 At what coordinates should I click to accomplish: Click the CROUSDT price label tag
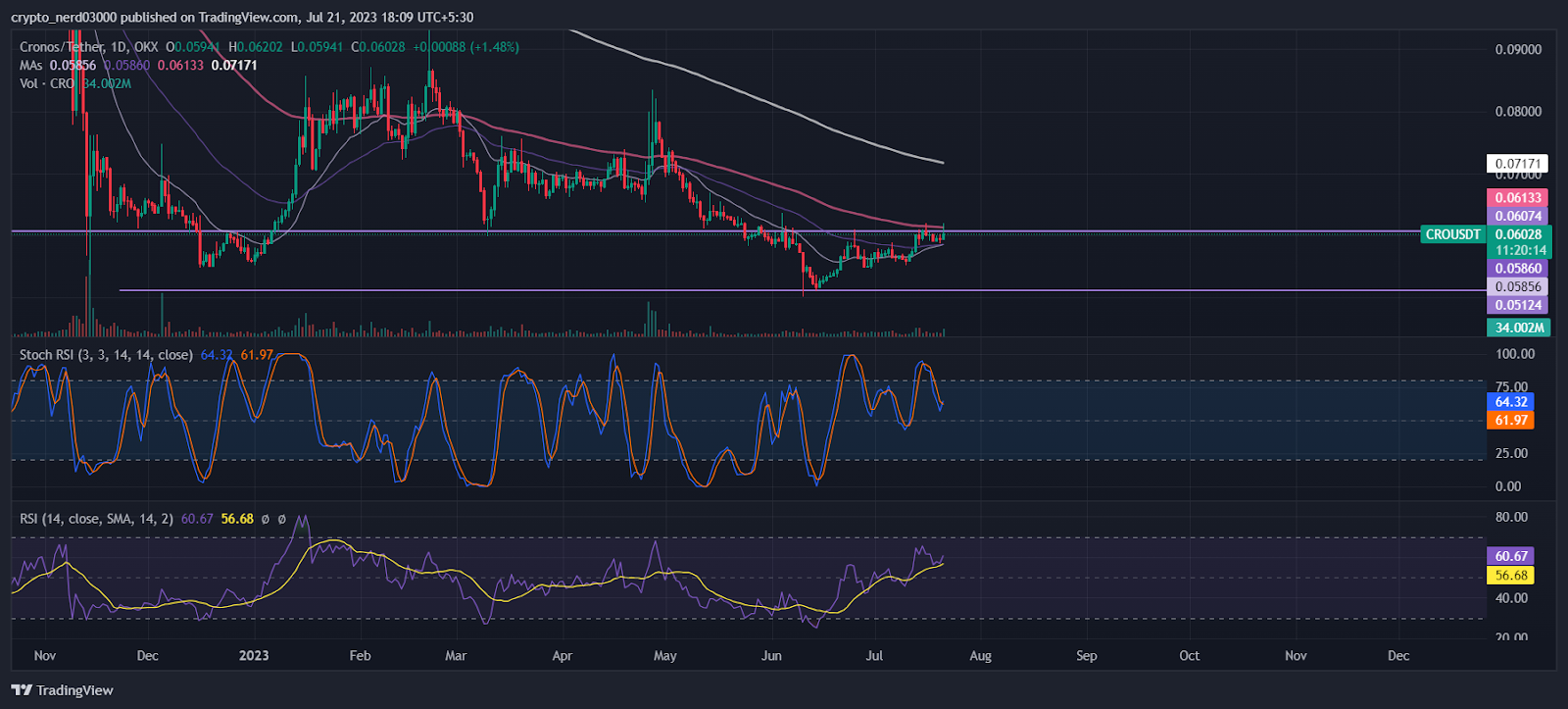coord(1452,234)
